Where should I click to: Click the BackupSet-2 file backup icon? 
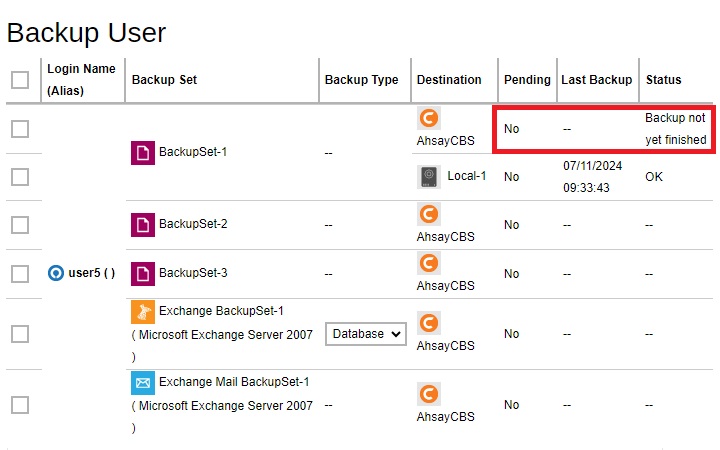[x=143, y=225]
